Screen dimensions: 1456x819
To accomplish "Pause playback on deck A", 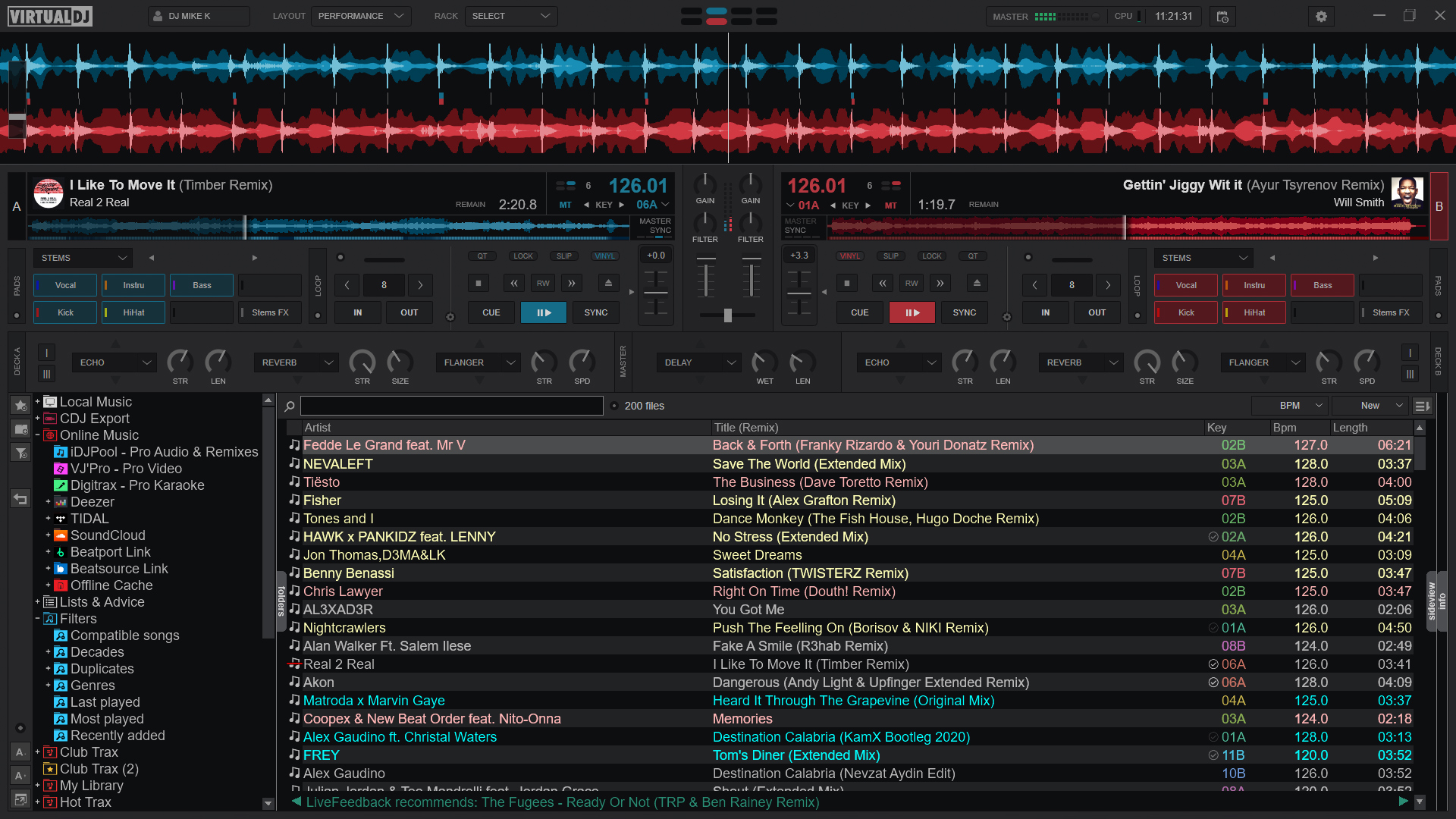I will tap(544, 312).
